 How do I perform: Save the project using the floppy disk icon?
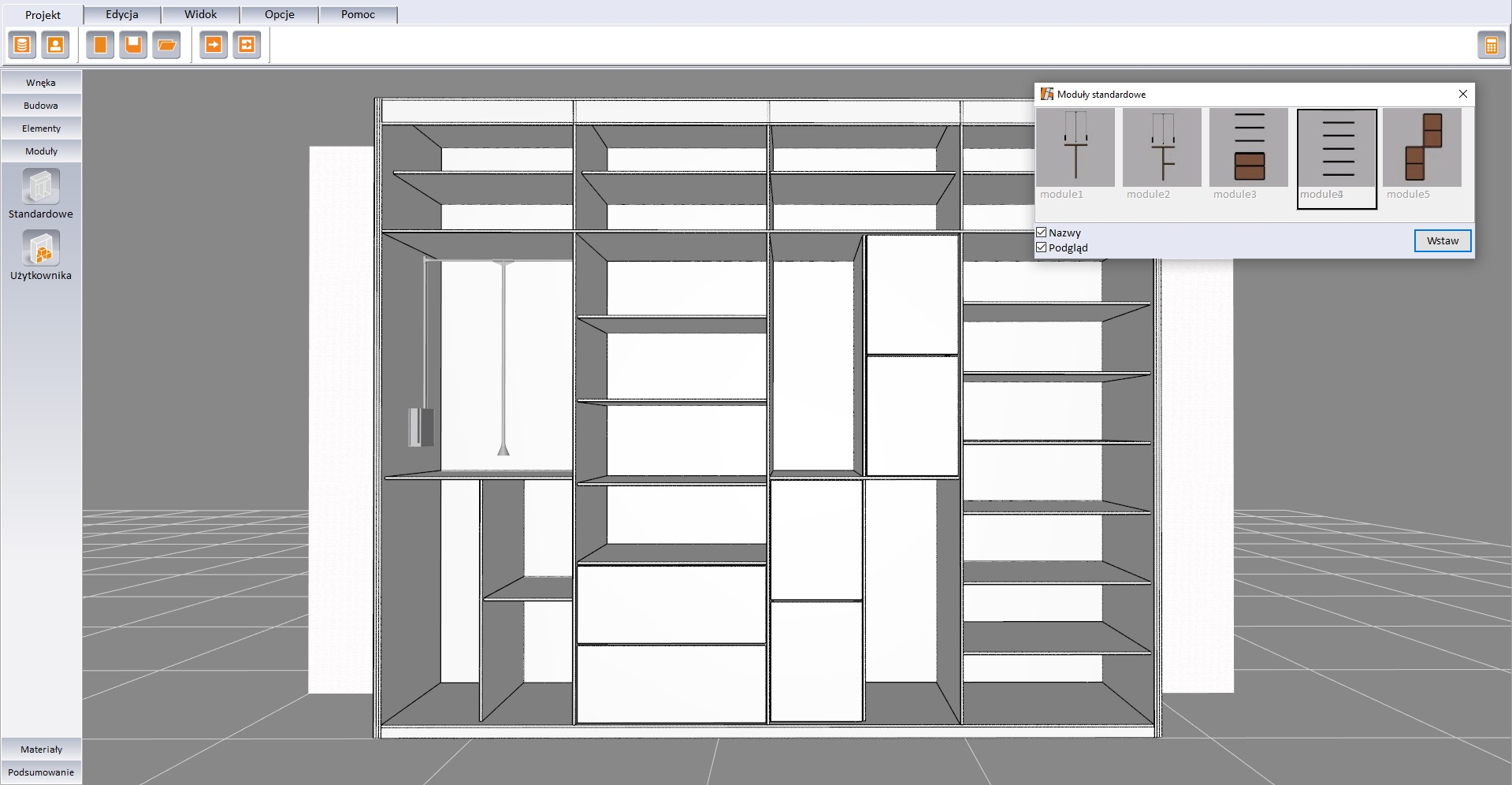[x=133, y=45]
